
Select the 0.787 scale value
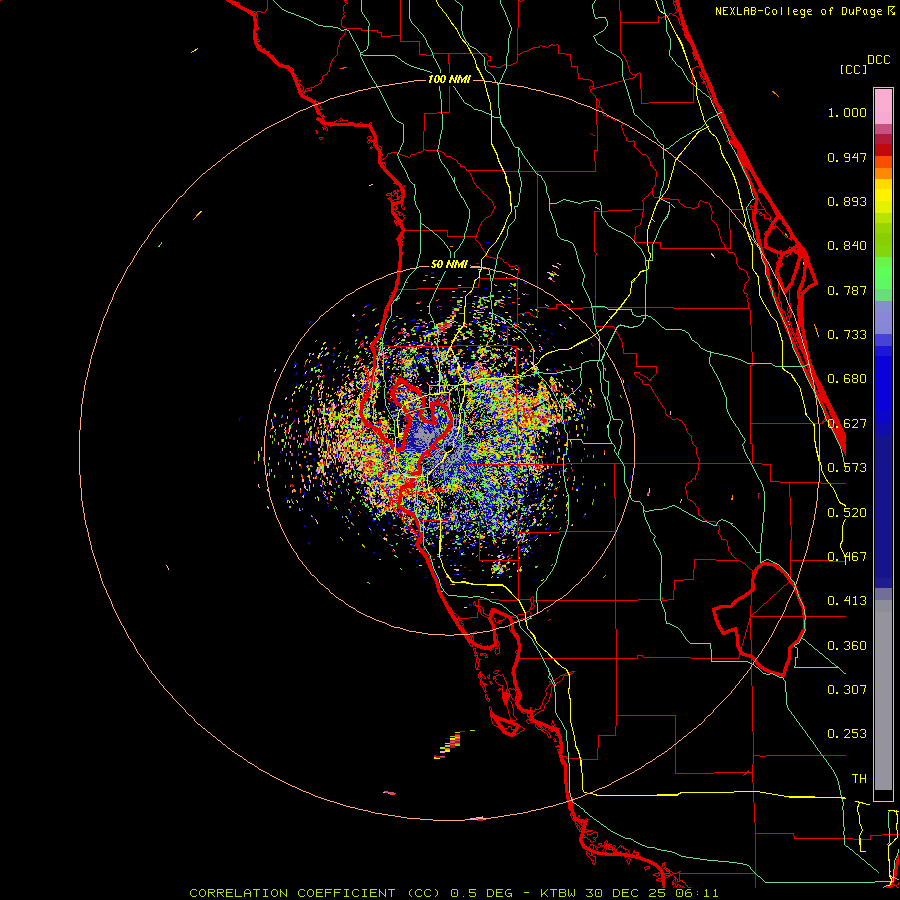(847, 290)
